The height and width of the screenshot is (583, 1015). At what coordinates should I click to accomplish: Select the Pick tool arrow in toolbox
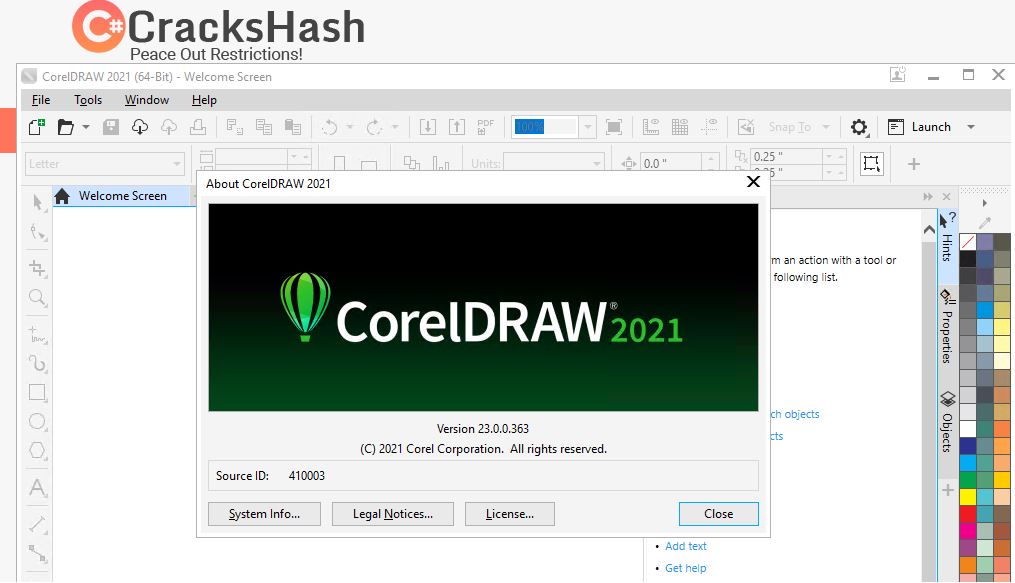point(38,203)
